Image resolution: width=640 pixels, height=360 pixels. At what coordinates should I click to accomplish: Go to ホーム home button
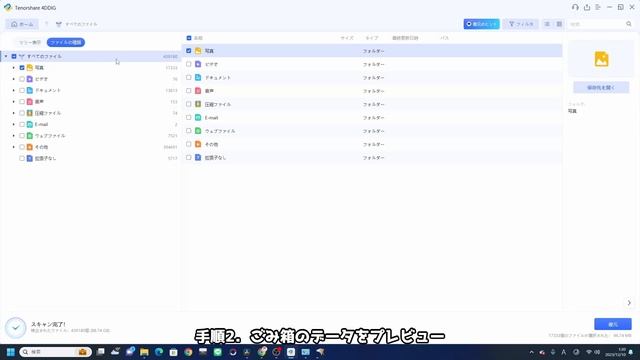click(x=22, y=24)
